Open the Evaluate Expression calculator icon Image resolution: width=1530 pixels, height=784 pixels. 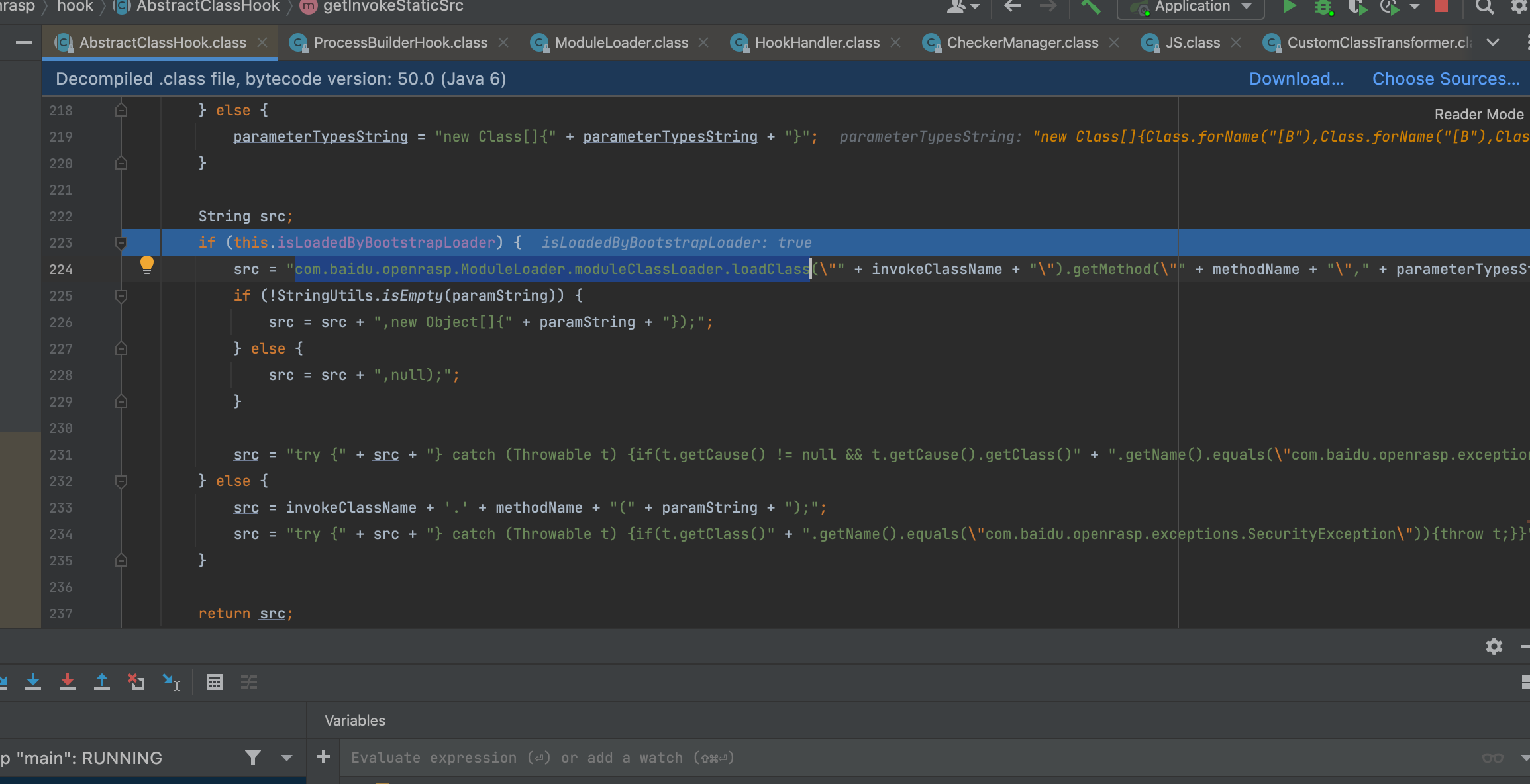[x=215, y=681]
